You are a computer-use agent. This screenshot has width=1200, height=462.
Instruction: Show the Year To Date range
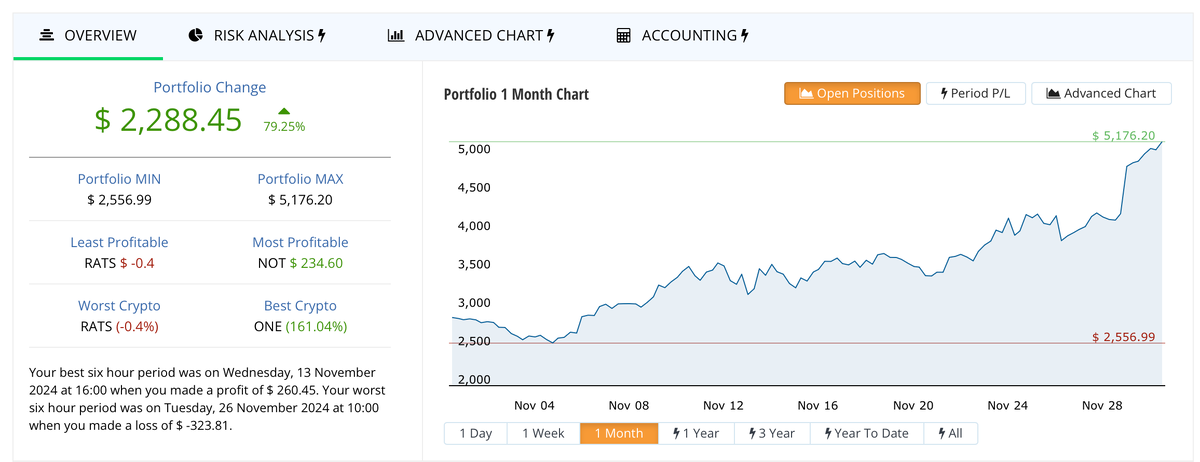[866, 433]
